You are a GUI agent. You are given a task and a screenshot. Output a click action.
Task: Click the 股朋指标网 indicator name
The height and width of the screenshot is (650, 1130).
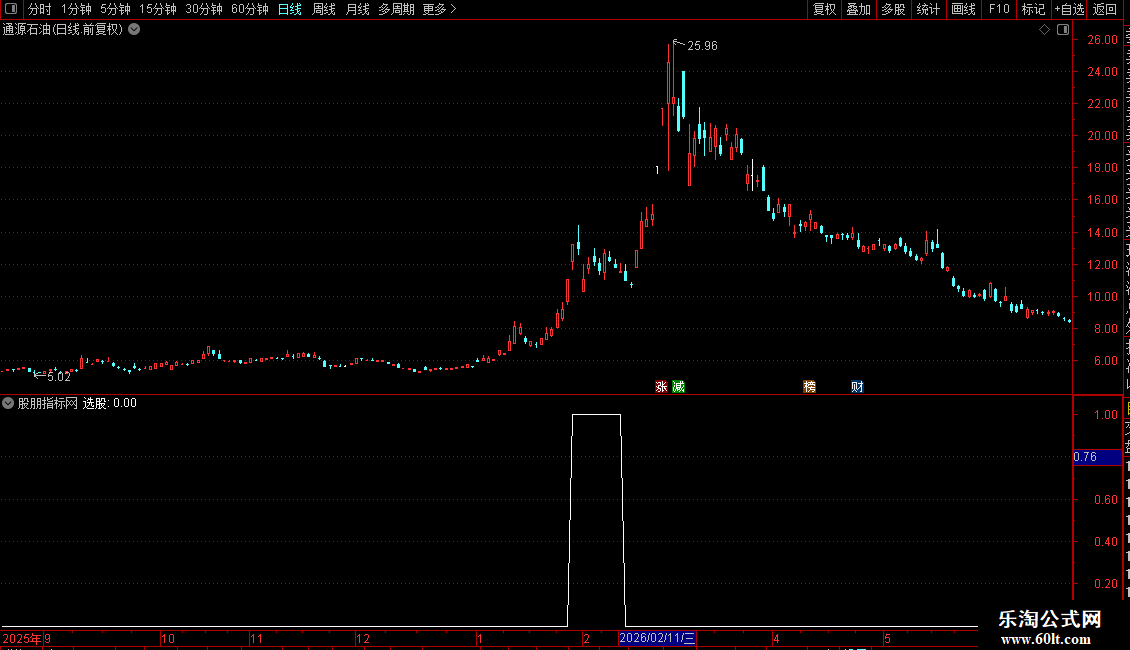48,404
